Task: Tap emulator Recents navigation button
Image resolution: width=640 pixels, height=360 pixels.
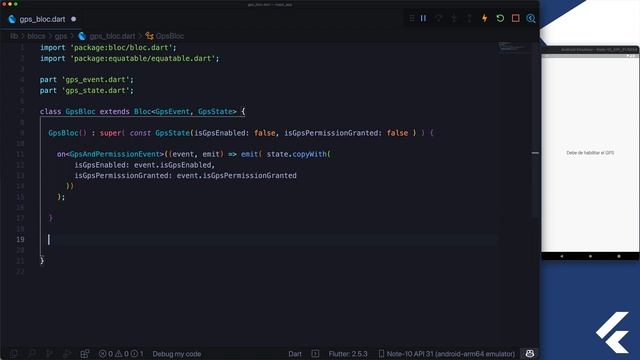Action: click(x=619, y=256)
